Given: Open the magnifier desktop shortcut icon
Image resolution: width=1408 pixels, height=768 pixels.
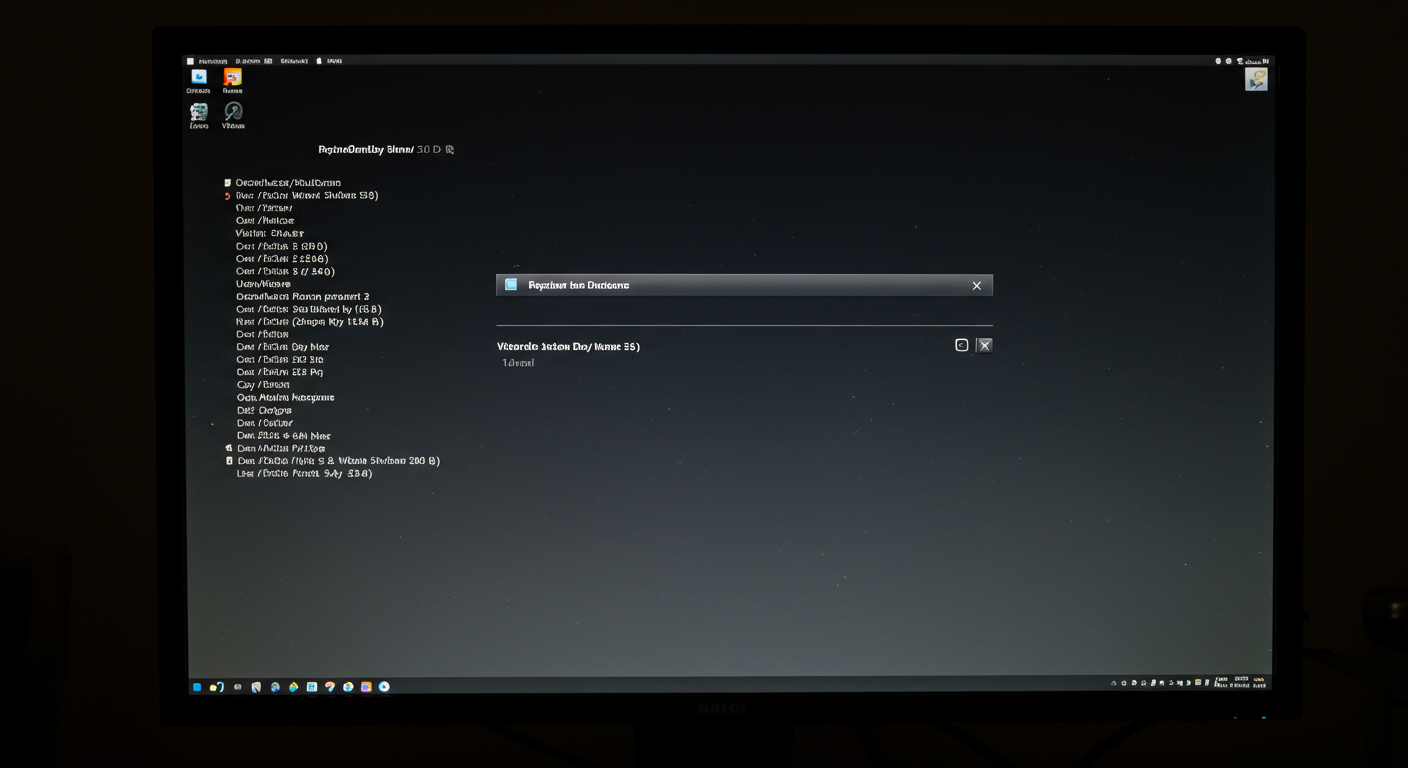Looking at the screenshot, I should point(233,111).
